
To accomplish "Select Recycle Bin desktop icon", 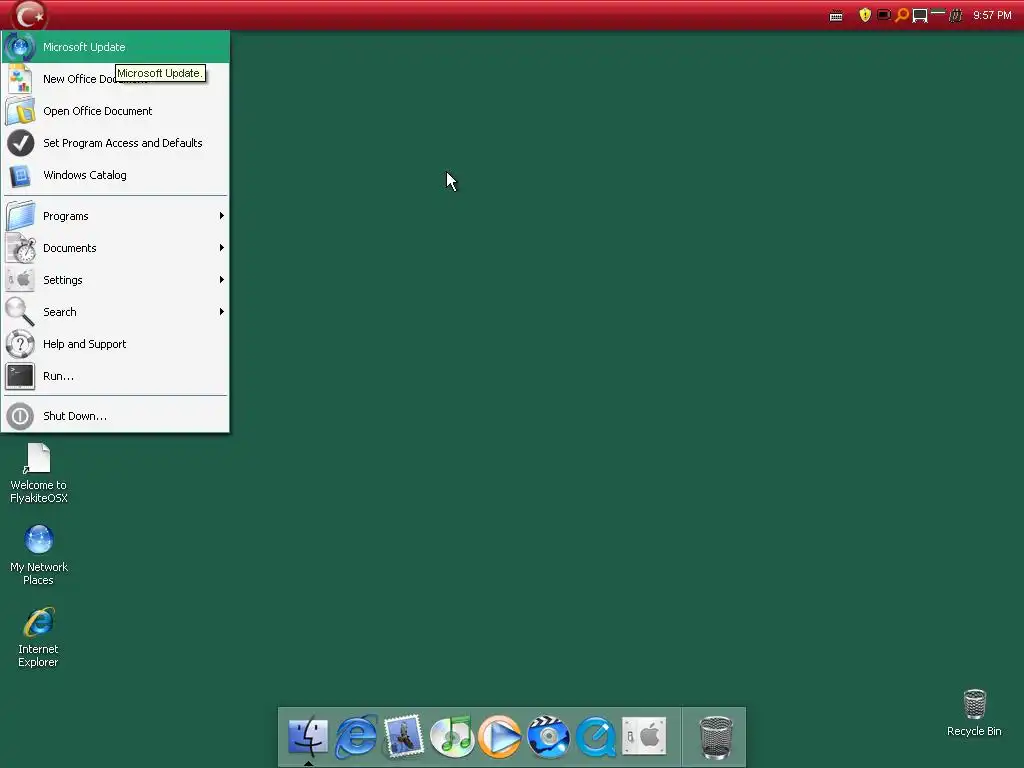I will [x=974, y=713].
